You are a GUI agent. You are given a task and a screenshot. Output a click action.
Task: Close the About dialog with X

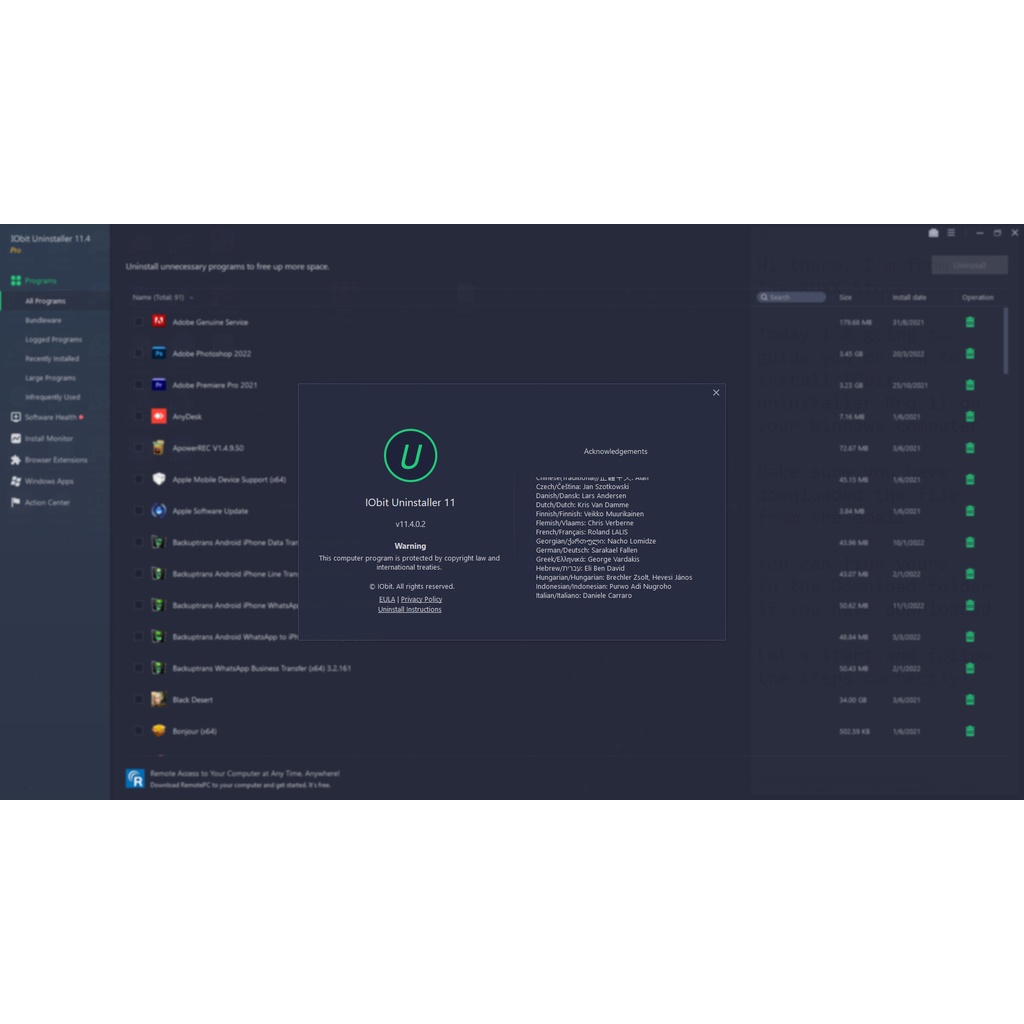[x=716, y=392]
